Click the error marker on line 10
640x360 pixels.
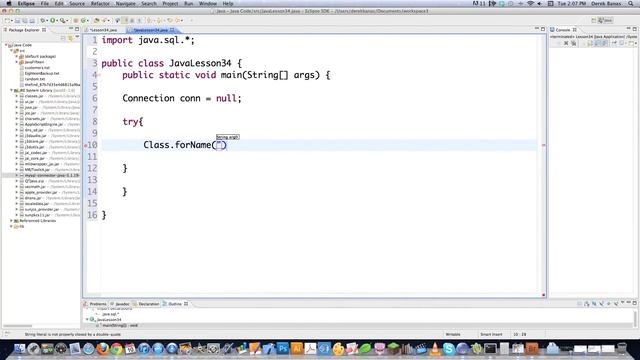pyautogui.click(x=86, y=145)
